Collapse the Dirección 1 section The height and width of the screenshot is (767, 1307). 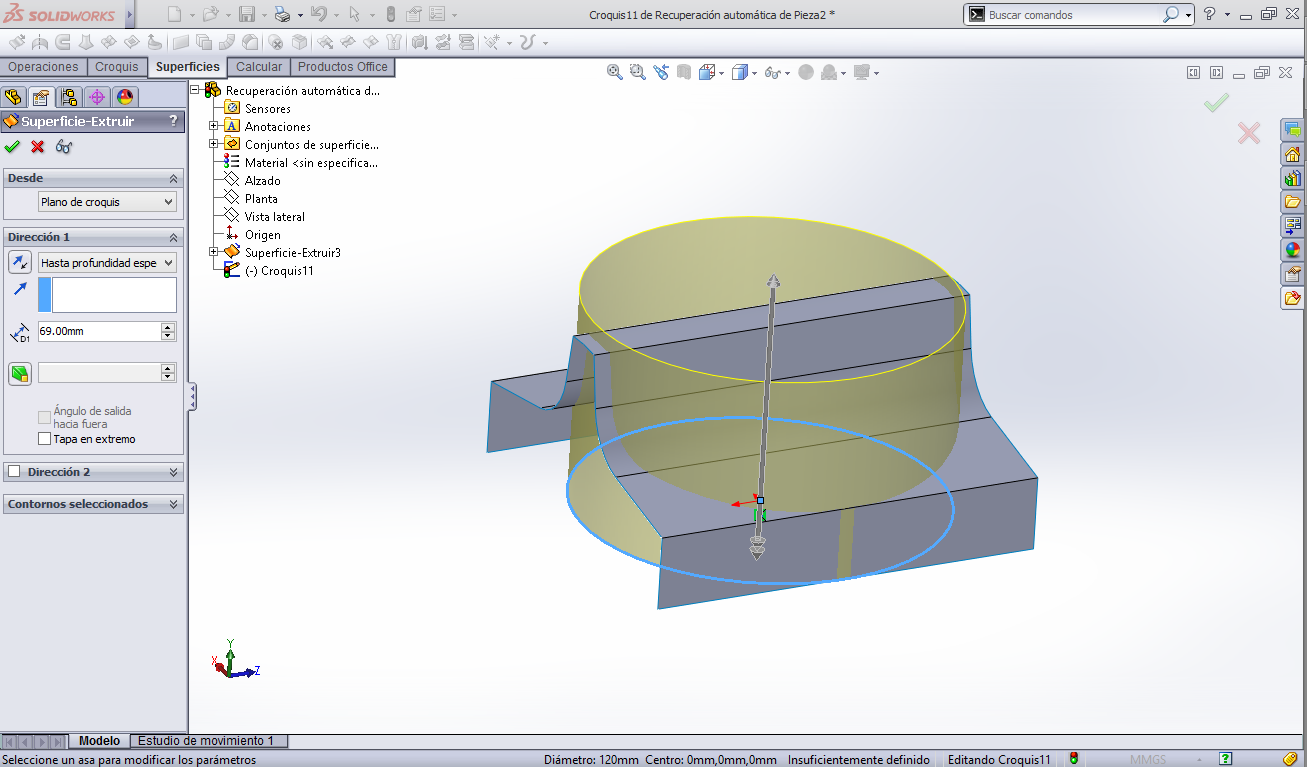click(174, 237)
